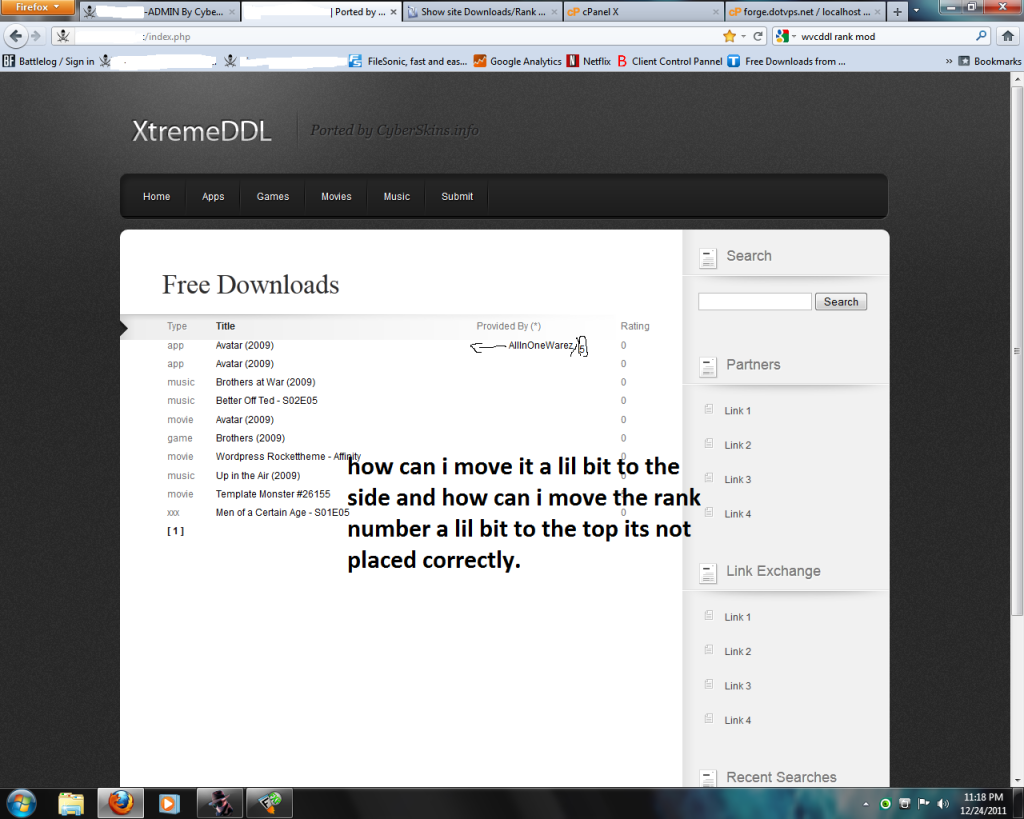
Task: Open the Brothers at War (2009) link
Action: click(265, 382)
